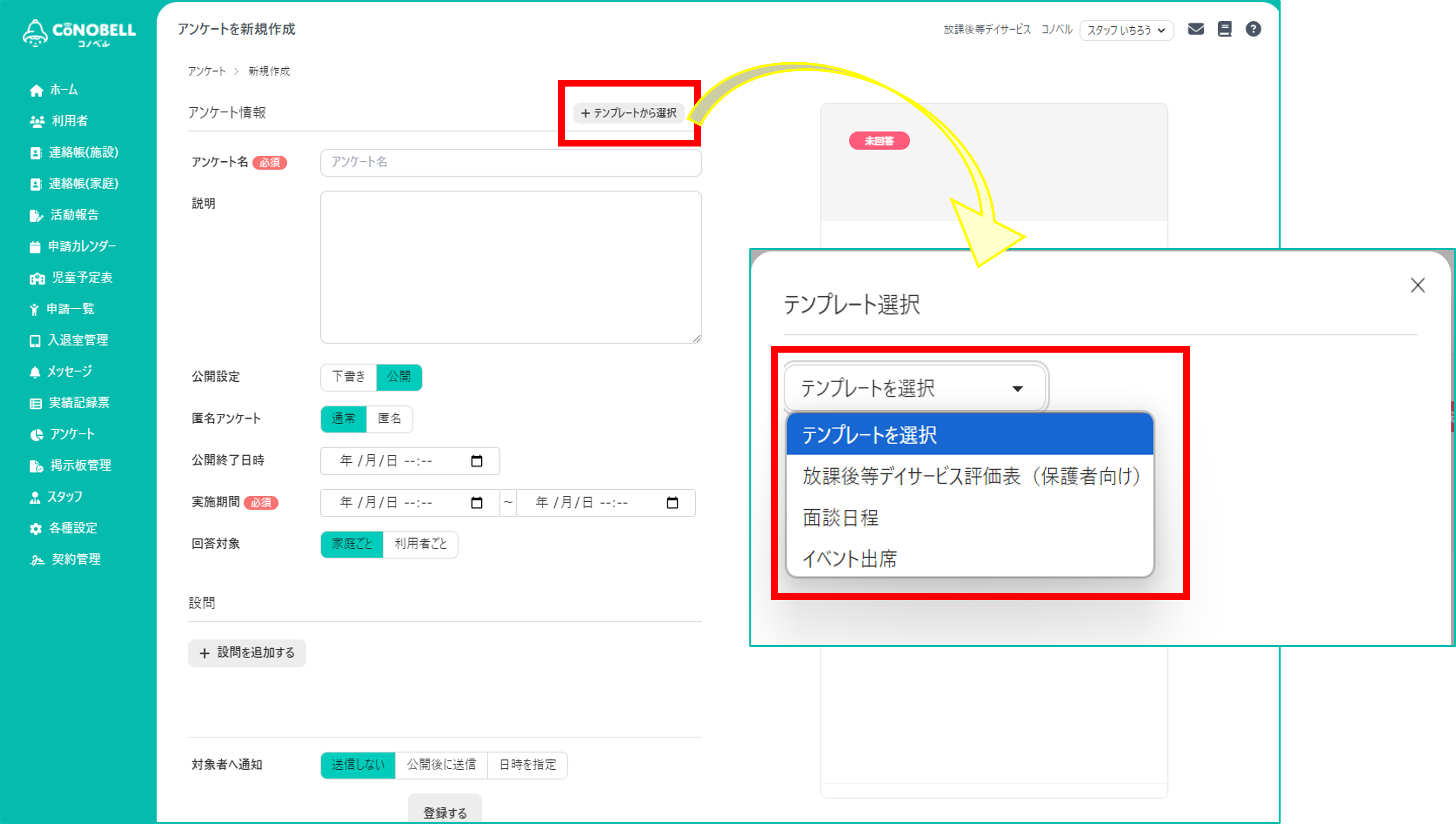Click the 活動報告 sidebar icon
Viewport: 1456px width, 824px height.
(36, 216)
